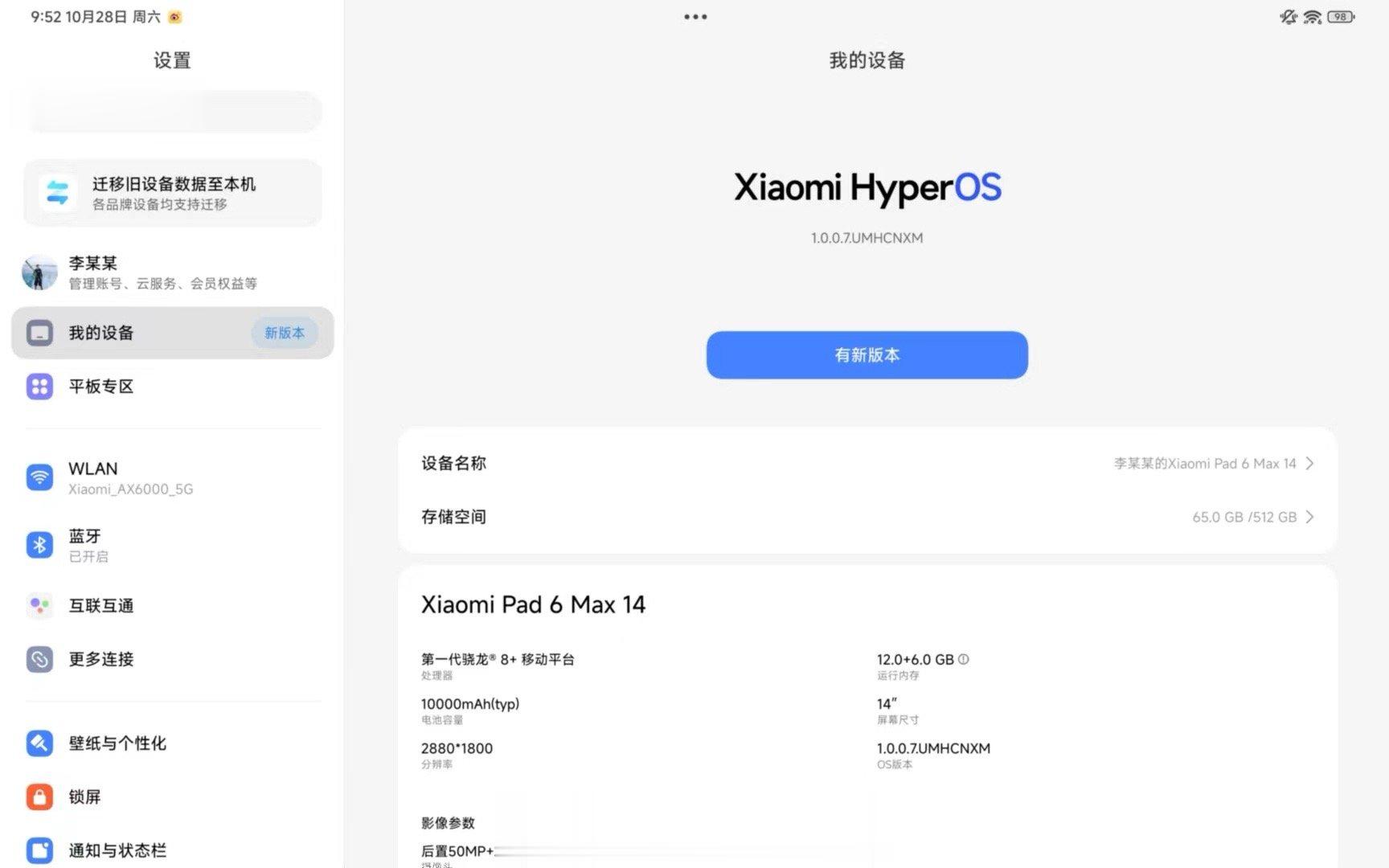Viewport: 1389px width, 868px height.
Task: Select the 通知与状态栏 menu item
Action: pyautogui.click(x=173, y=850)
